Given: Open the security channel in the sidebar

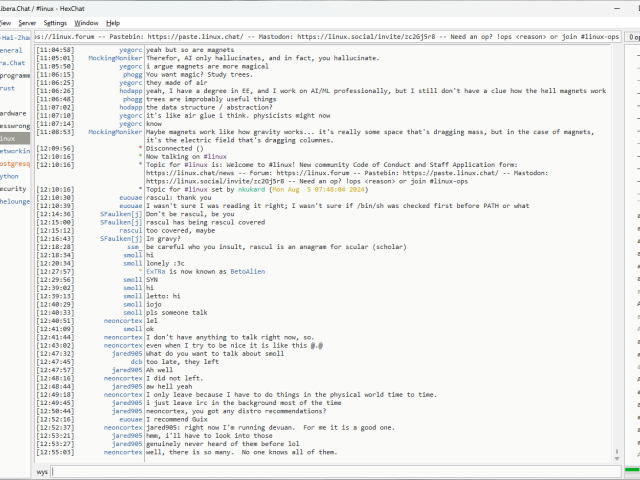Looking at the screenshot, I should [x=12, y=188].
